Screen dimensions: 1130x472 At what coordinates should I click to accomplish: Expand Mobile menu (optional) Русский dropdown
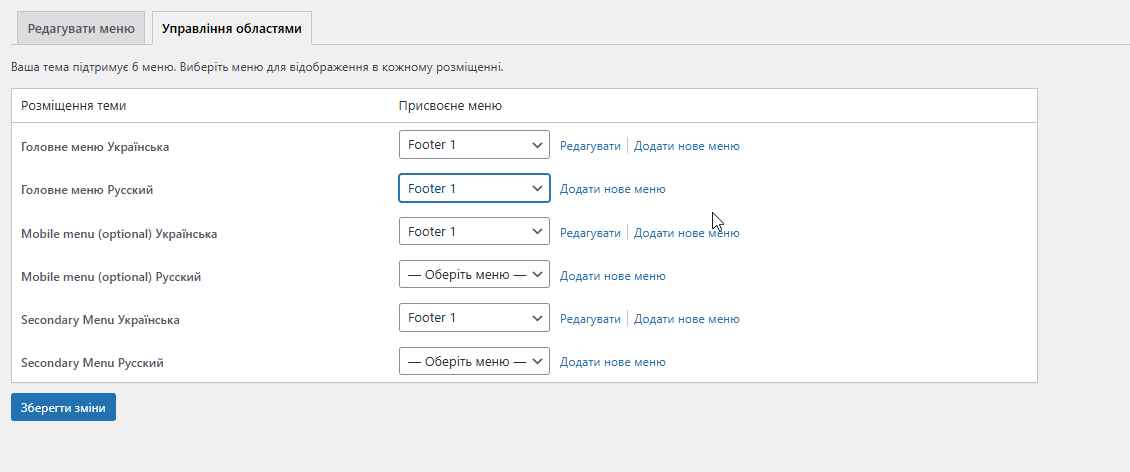coord(474,274)
